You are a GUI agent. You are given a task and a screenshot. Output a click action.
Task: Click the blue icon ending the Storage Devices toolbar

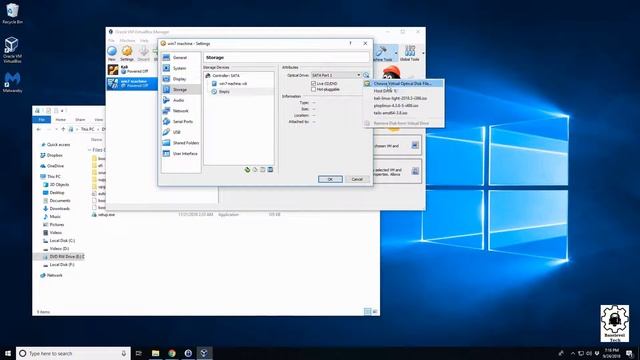pyautogui.click(x=270, y=170)
